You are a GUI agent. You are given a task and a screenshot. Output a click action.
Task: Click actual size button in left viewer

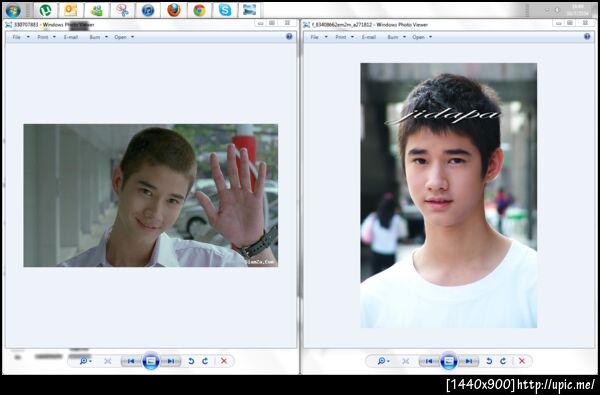point(108,361)
